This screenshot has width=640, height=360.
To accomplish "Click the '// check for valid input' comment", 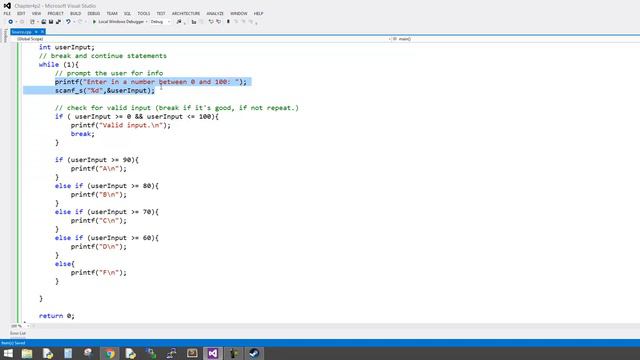I will (x=177, y=108).
